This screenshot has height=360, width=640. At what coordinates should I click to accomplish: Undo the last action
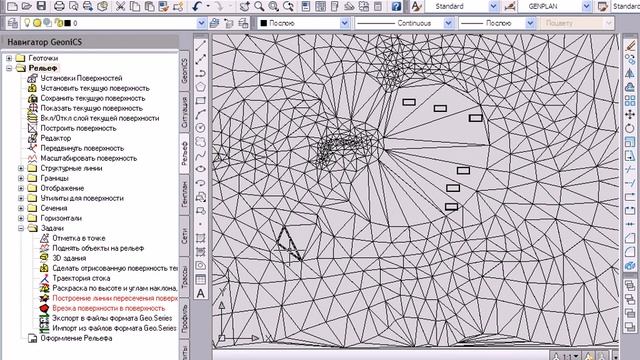pos(197,6)
